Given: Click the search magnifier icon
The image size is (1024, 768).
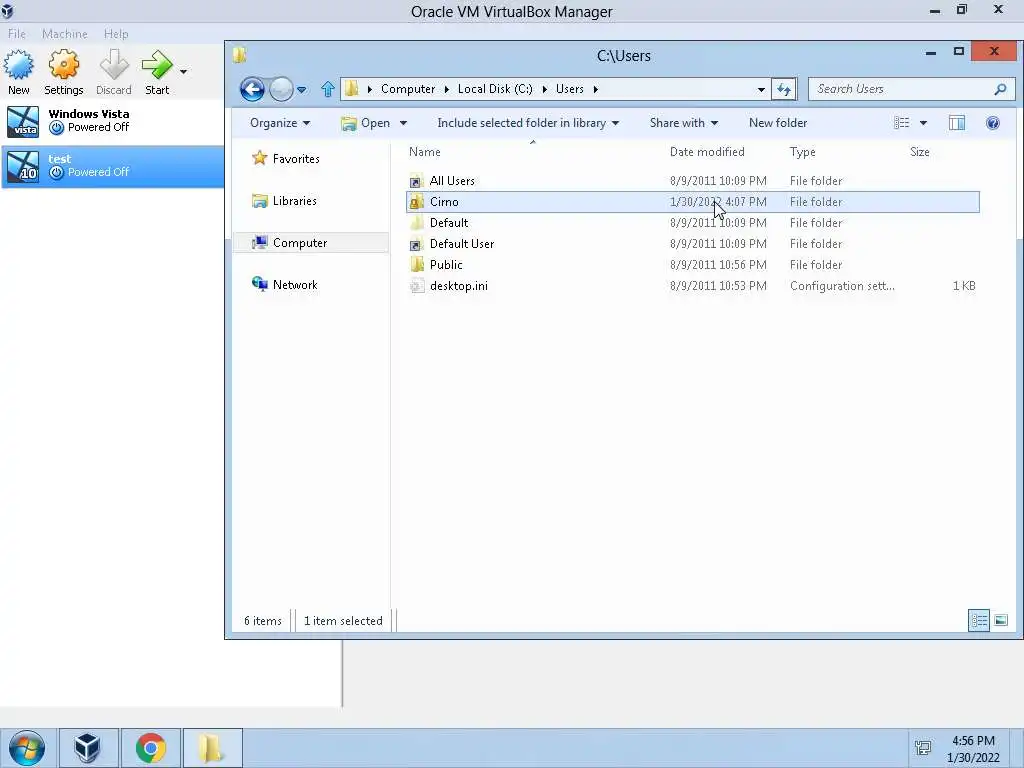Looking at the screenshot, I should [1000, 89].
